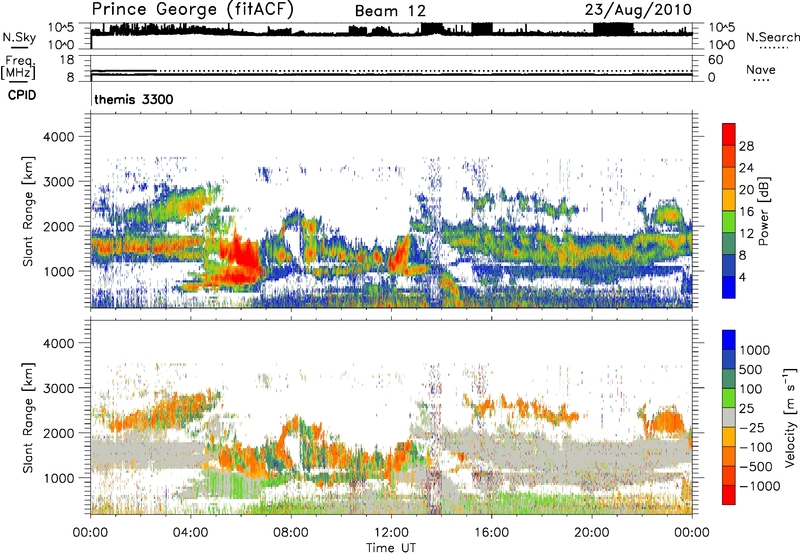Screen dimensions: 800x554
Task: Select the "-1000" velocity colorbar label
Action: tap(759, 486)
